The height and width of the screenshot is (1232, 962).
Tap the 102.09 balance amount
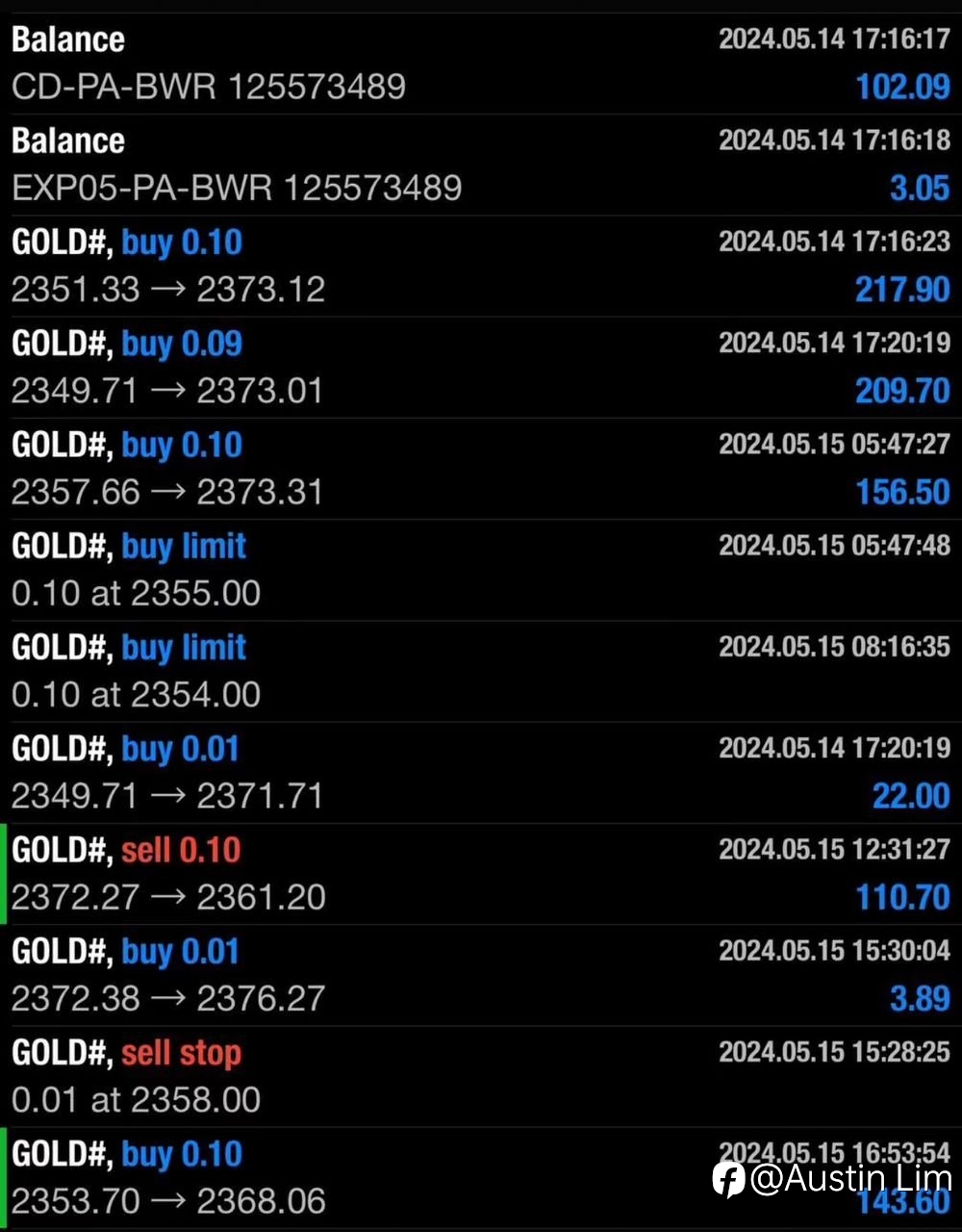pos(902,88)
